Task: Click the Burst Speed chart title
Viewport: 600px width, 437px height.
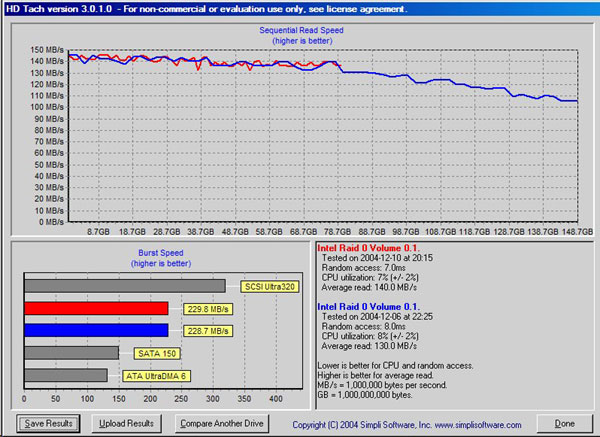Action: [x=161, y=253]
